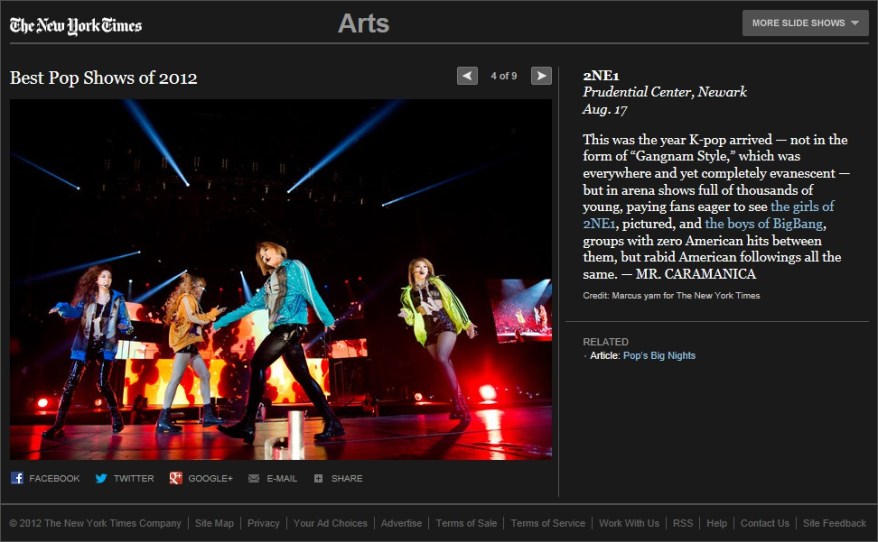Viewport: 878px width, 542px height.
Task: Open Site Feedback in footer
Action: pos(834,523)
